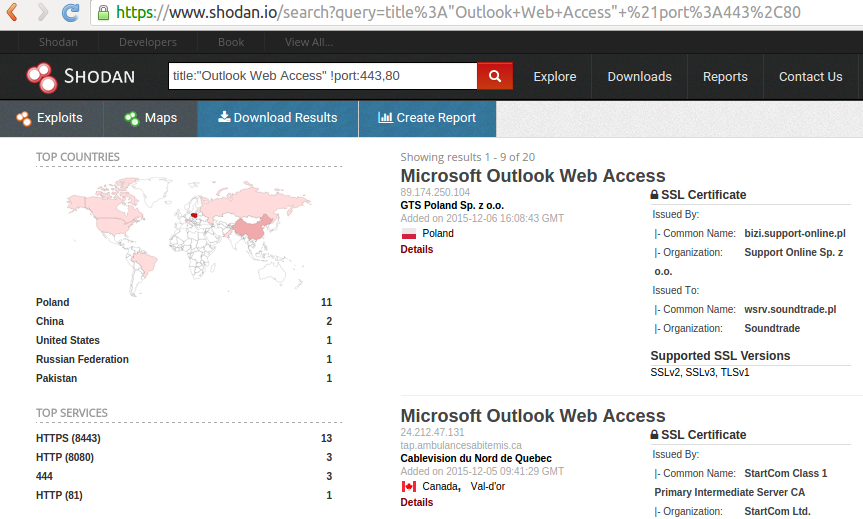Open first Microsoft Outlook Web Access result
Image resolution: width=863 pixels, height=519 pixels.
pos(533,176)
